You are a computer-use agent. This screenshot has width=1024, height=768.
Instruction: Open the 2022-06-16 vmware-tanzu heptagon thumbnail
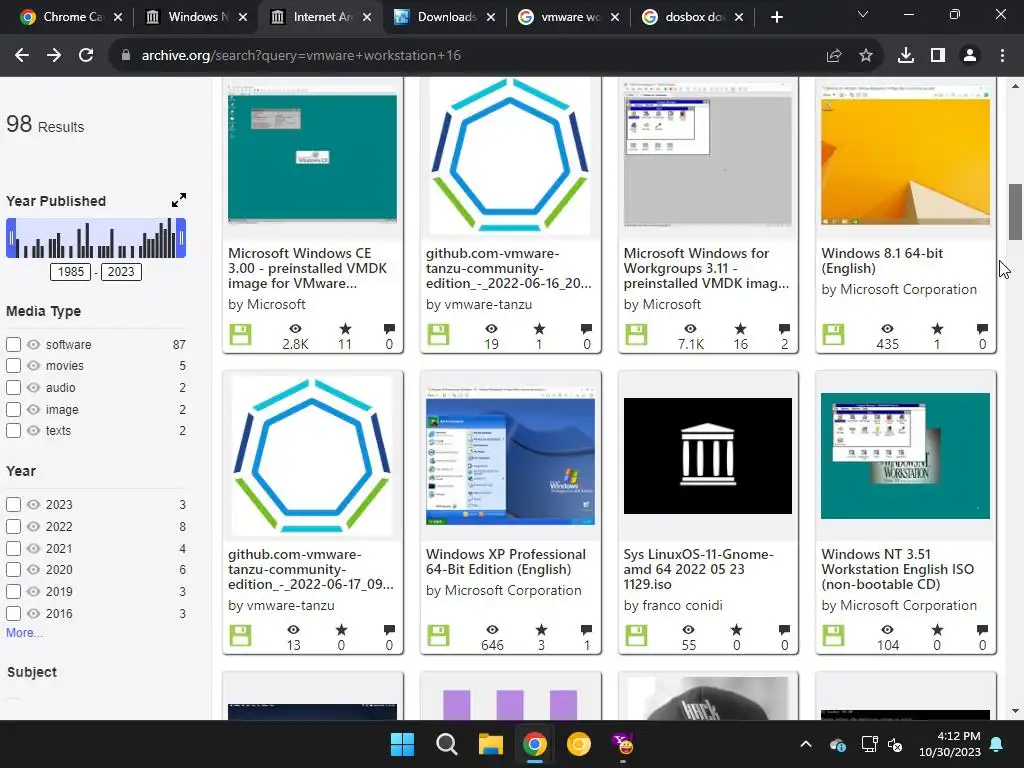click(510, 155)
